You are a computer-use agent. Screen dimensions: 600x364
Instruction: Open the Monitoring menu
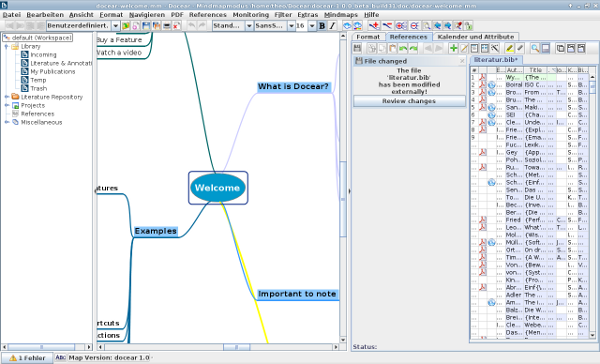pos(251,15)
